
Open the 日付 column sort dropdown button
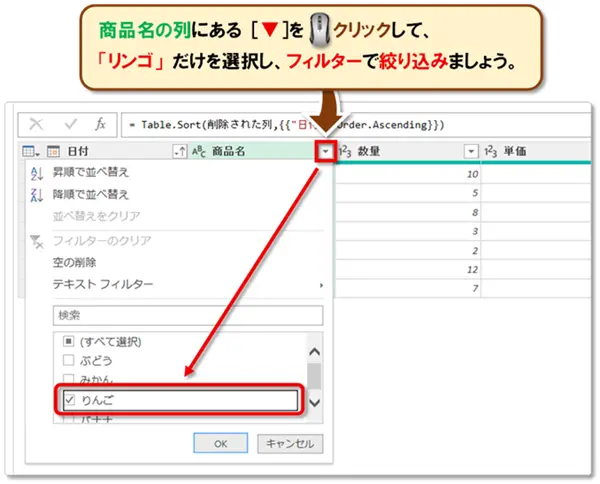coord(180,152)
